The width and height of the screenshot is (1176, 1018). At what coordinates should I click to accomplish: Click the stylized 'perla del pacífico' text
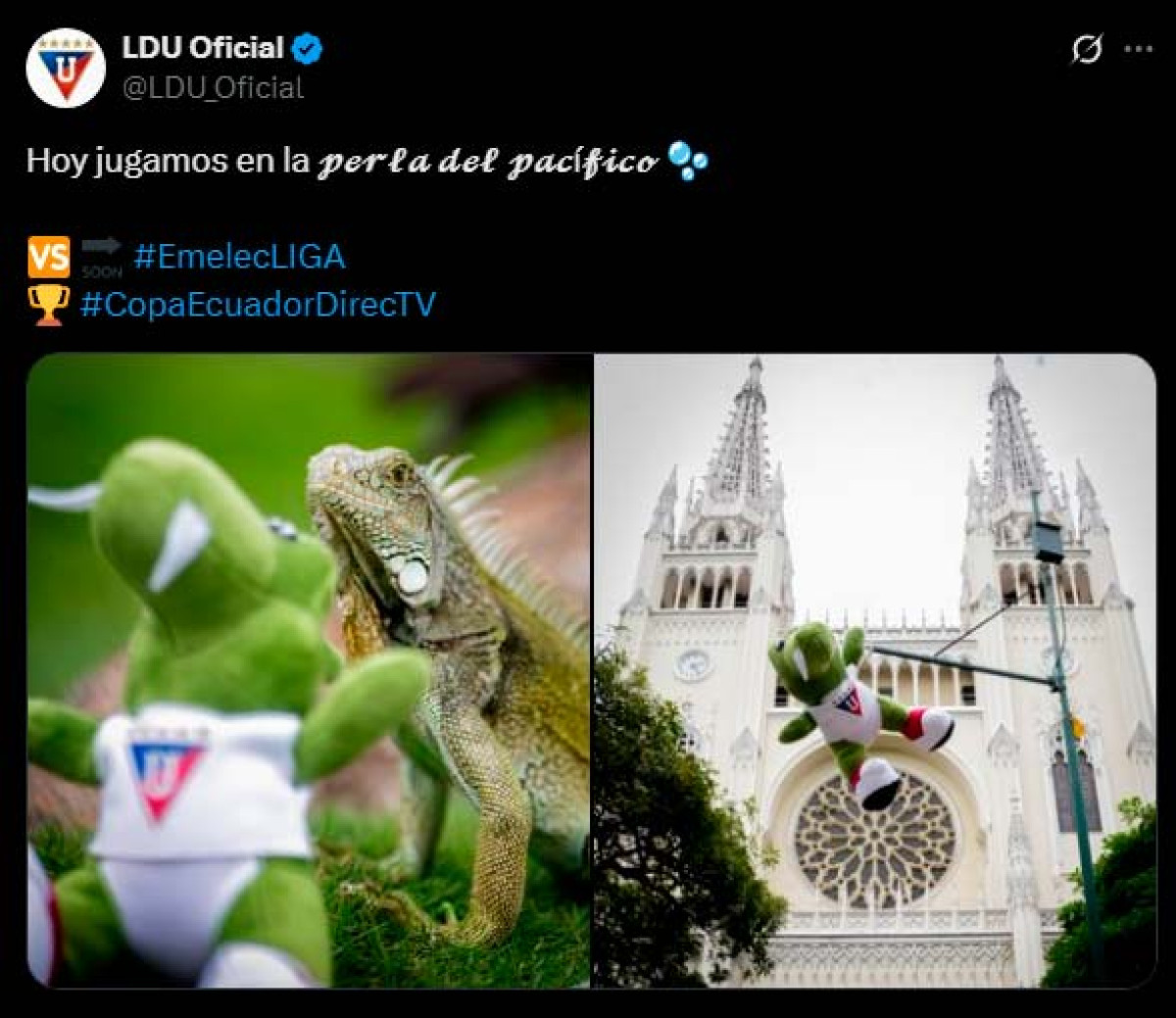(x=487, y=162)
